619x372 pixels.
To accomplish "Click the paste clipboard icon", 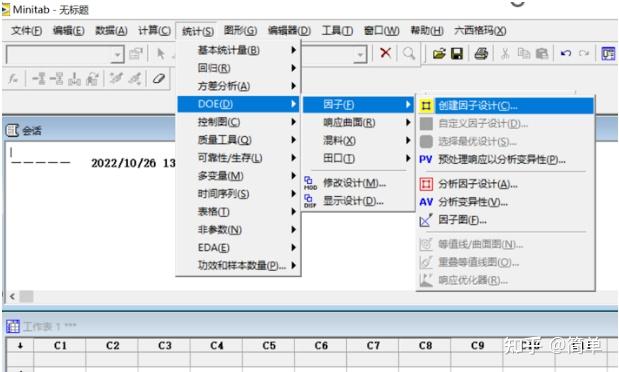I will [x=542, y=53].
